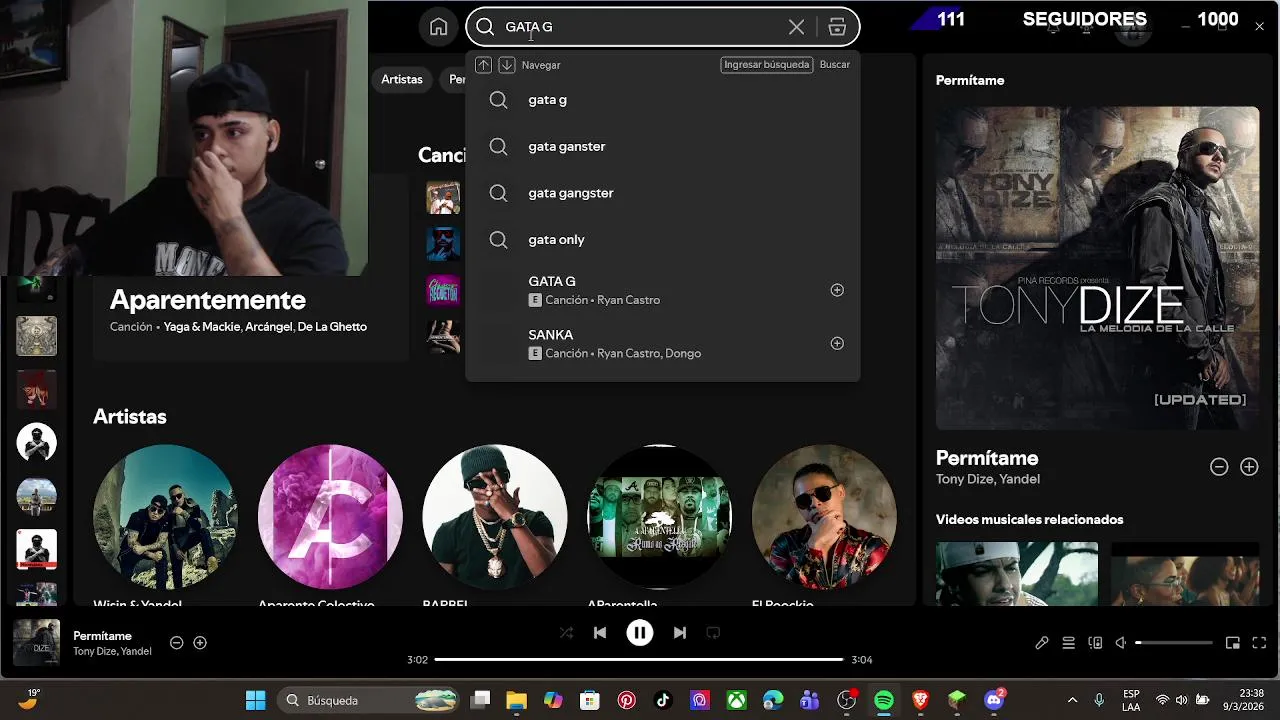Click Permítame song title in player bar
Viewport: 1280px width, 720px height.
pos(102,636)
